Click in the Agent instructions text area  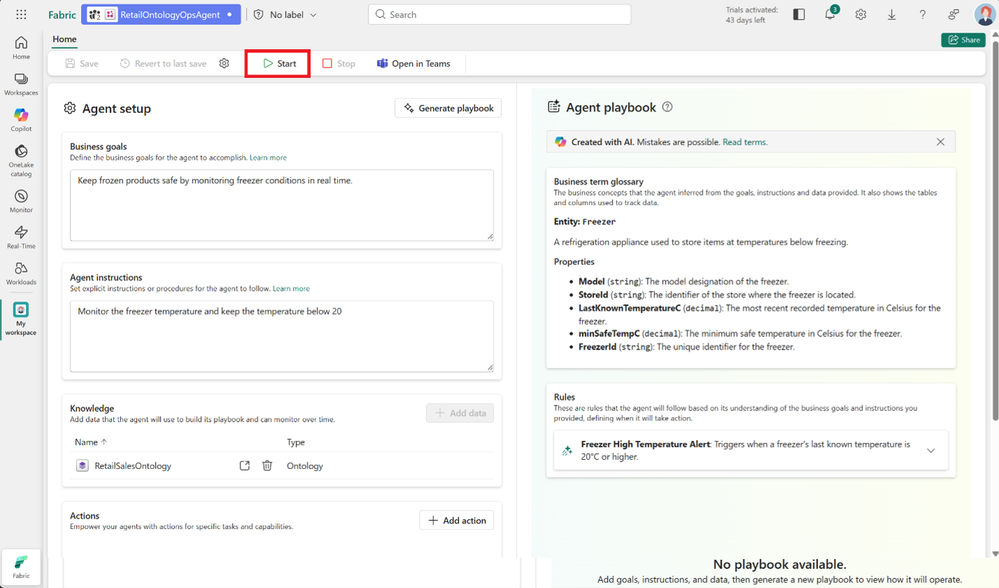coord(282,336)
